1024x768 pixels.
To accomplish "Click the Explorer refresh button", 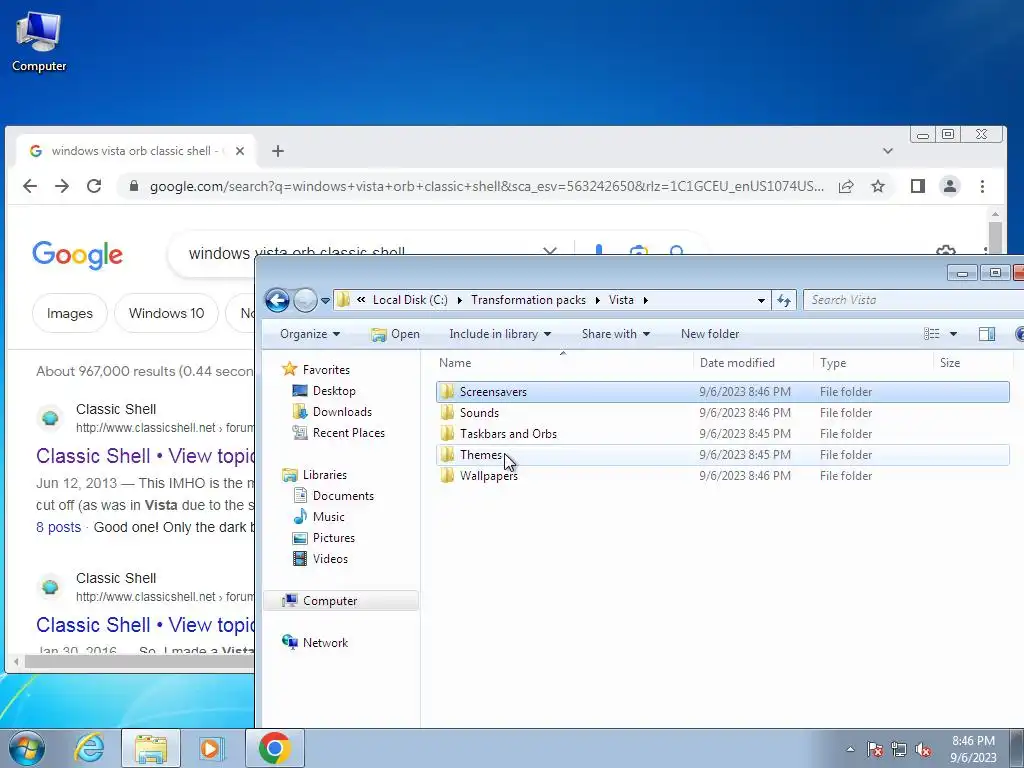I will pos(784,300).
